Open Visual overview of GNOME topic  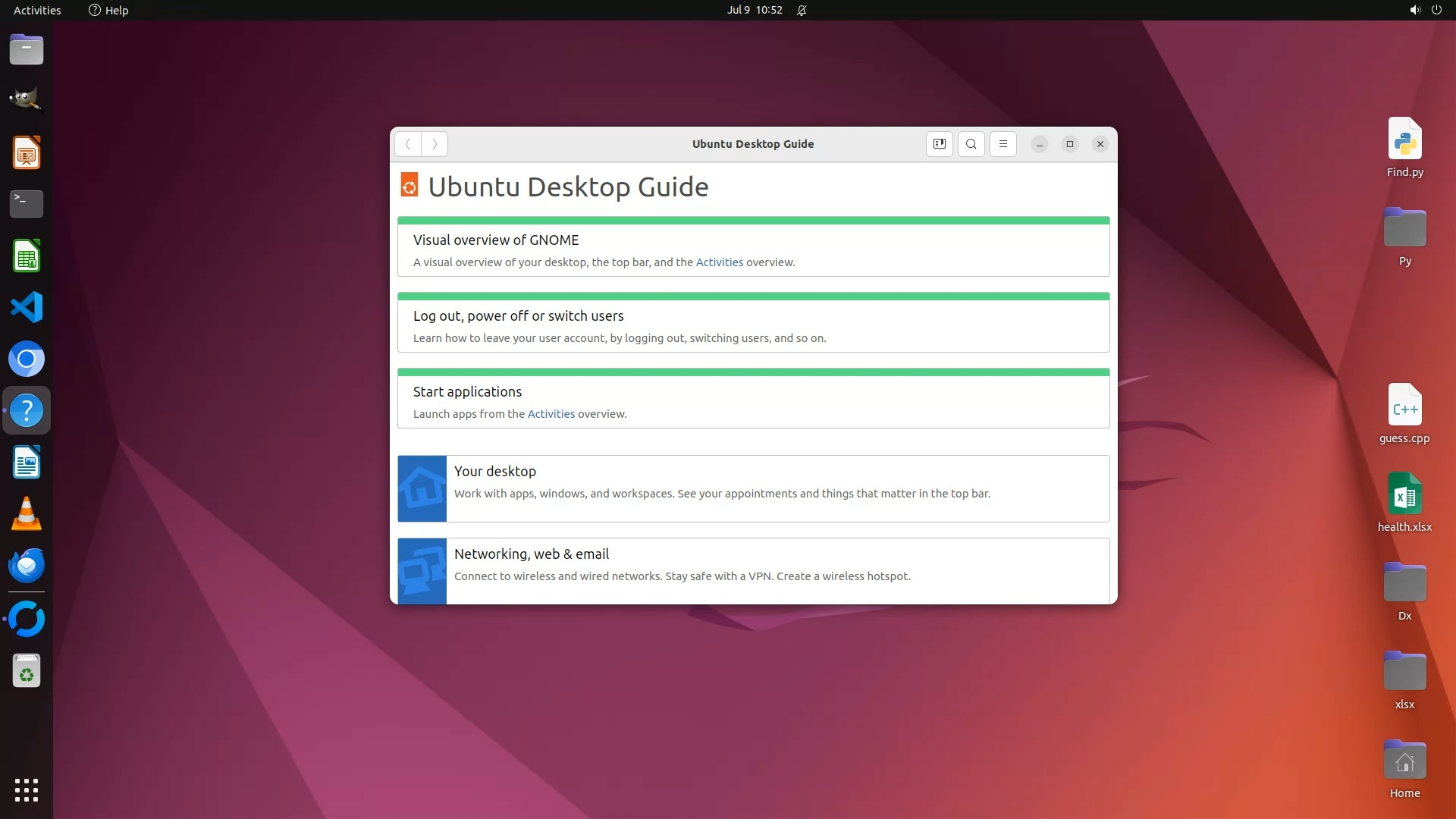tap(495, 240)
